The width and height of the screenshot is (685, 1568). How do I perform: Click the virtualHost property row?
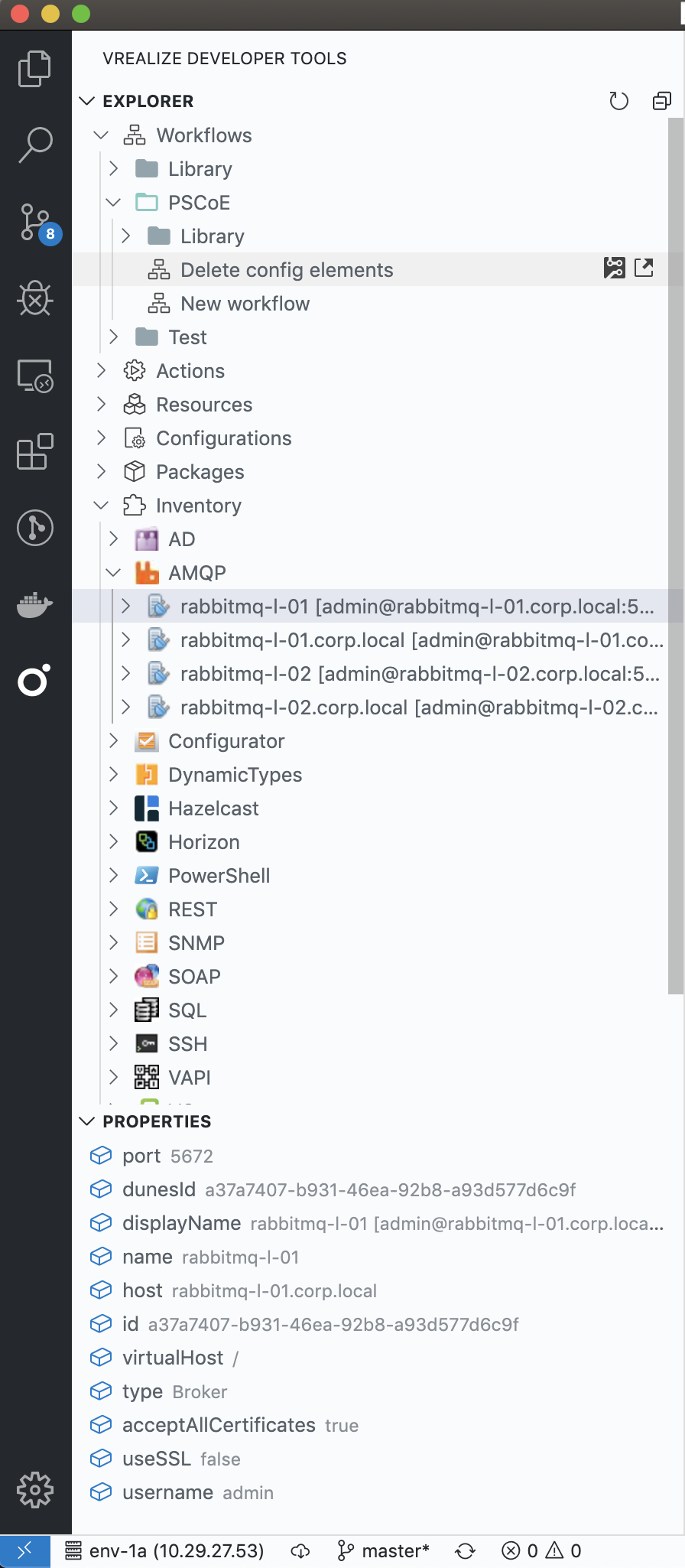pos(378,1358)
